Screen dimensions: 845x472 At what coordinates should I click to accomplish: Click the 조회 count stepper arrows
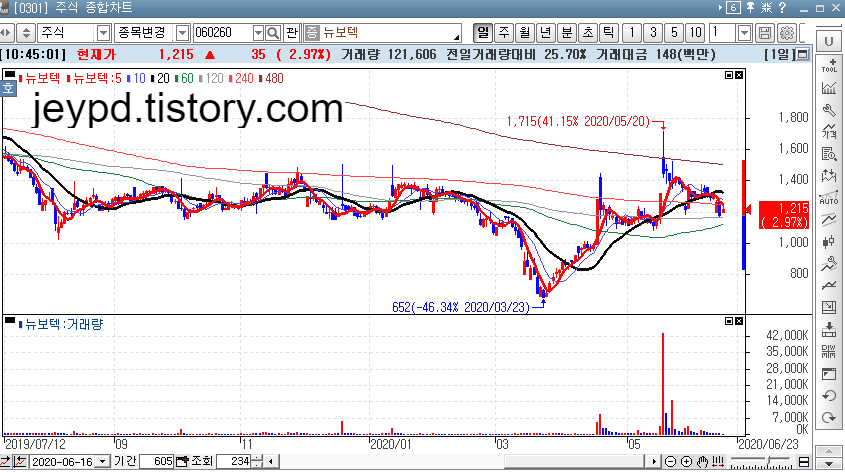pos(257,462)
